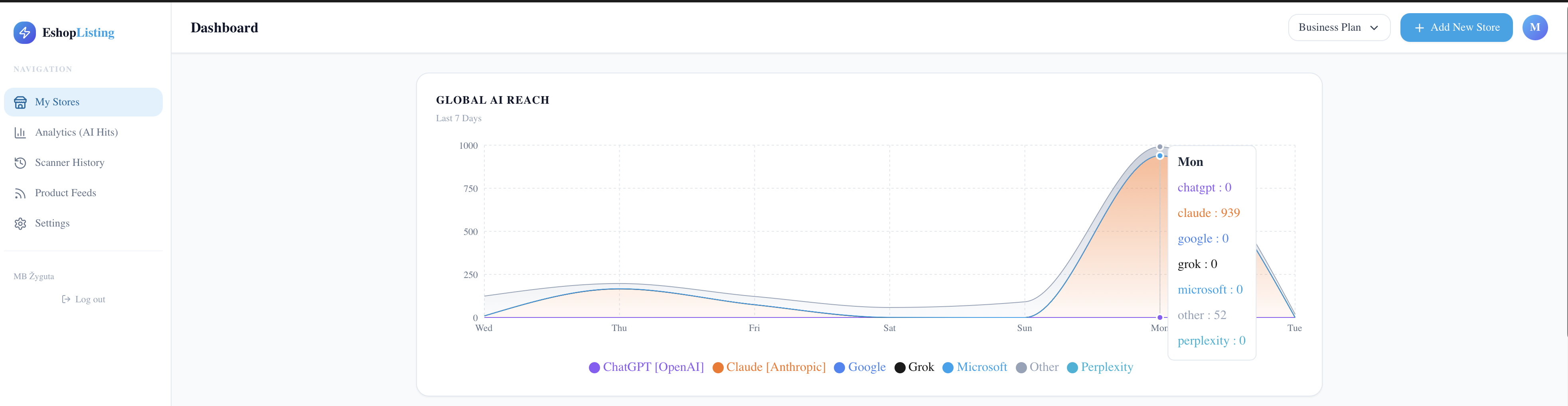Viewport: 1568px width, 406px height.
Task: Click the Thu data point on chart
Action: [x=619, y=288]
